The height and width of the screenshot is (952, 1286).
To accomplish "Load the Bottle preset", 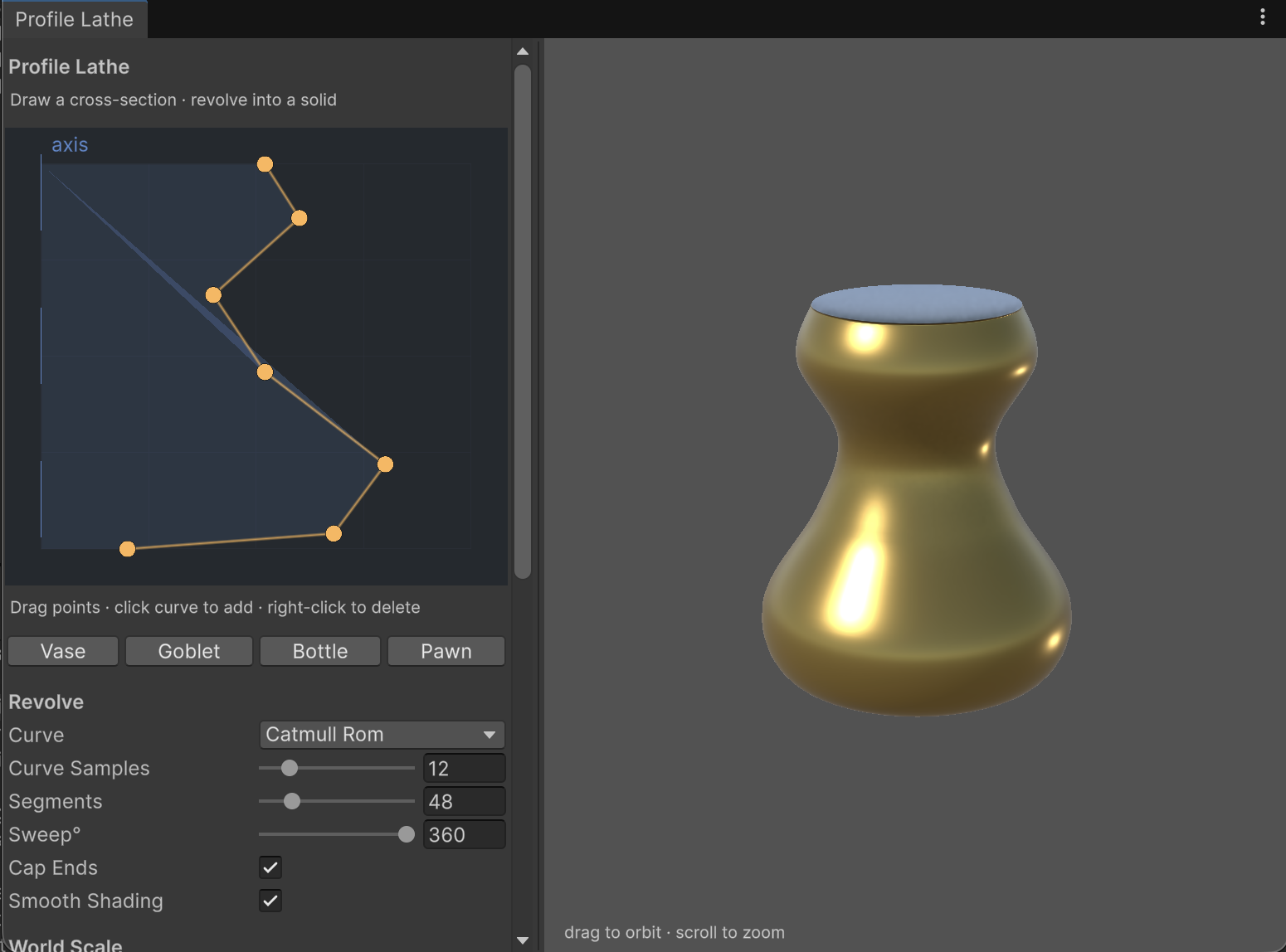I will [x=320, y=651].
